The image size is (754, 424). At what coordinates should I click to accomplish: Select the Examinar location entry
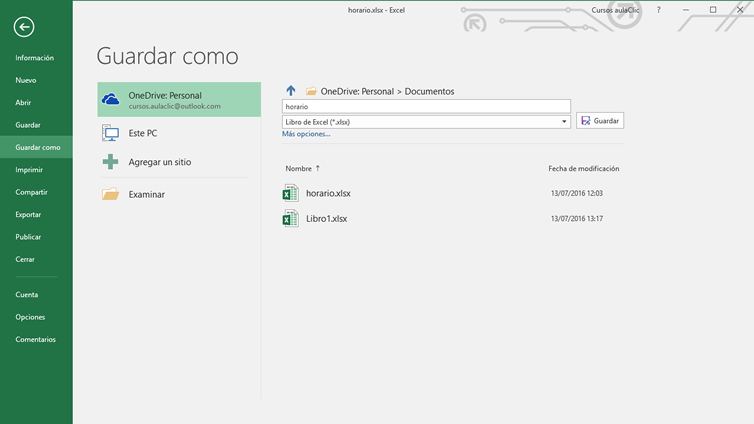point(179,194)
